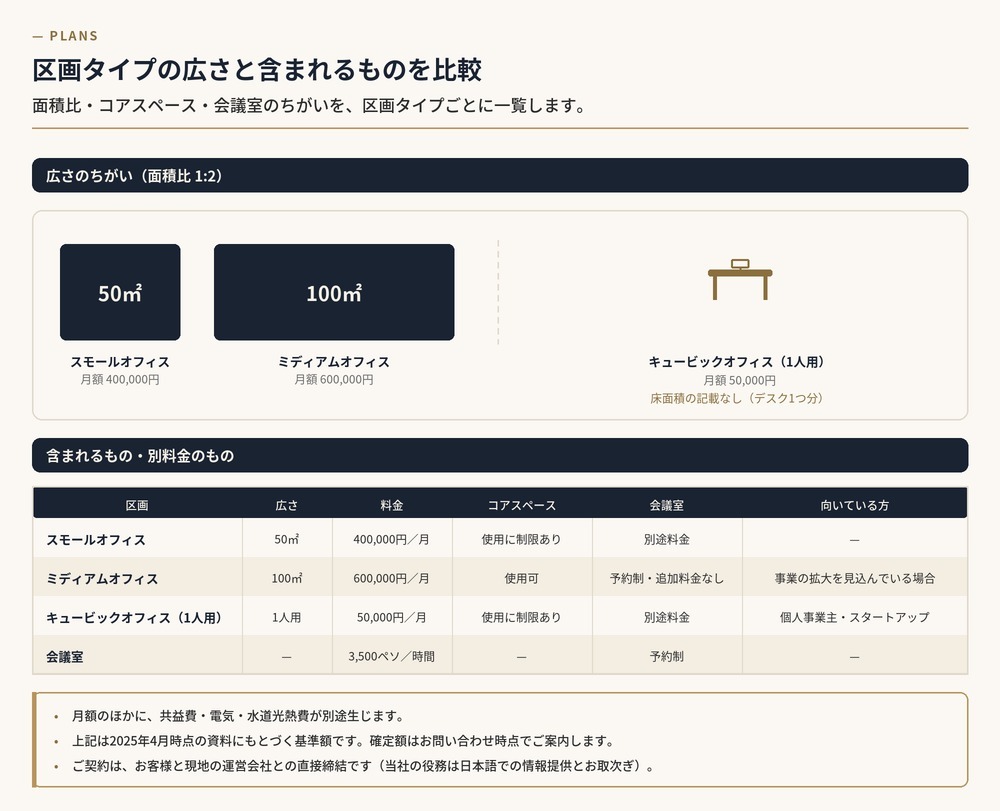Click the note about 現地の運営会社との直接締結

click(x=364, y=766)
